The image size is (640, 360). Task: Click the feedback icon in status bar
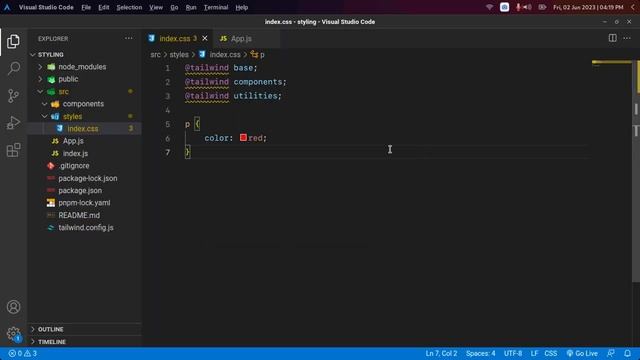coord(611,353)
